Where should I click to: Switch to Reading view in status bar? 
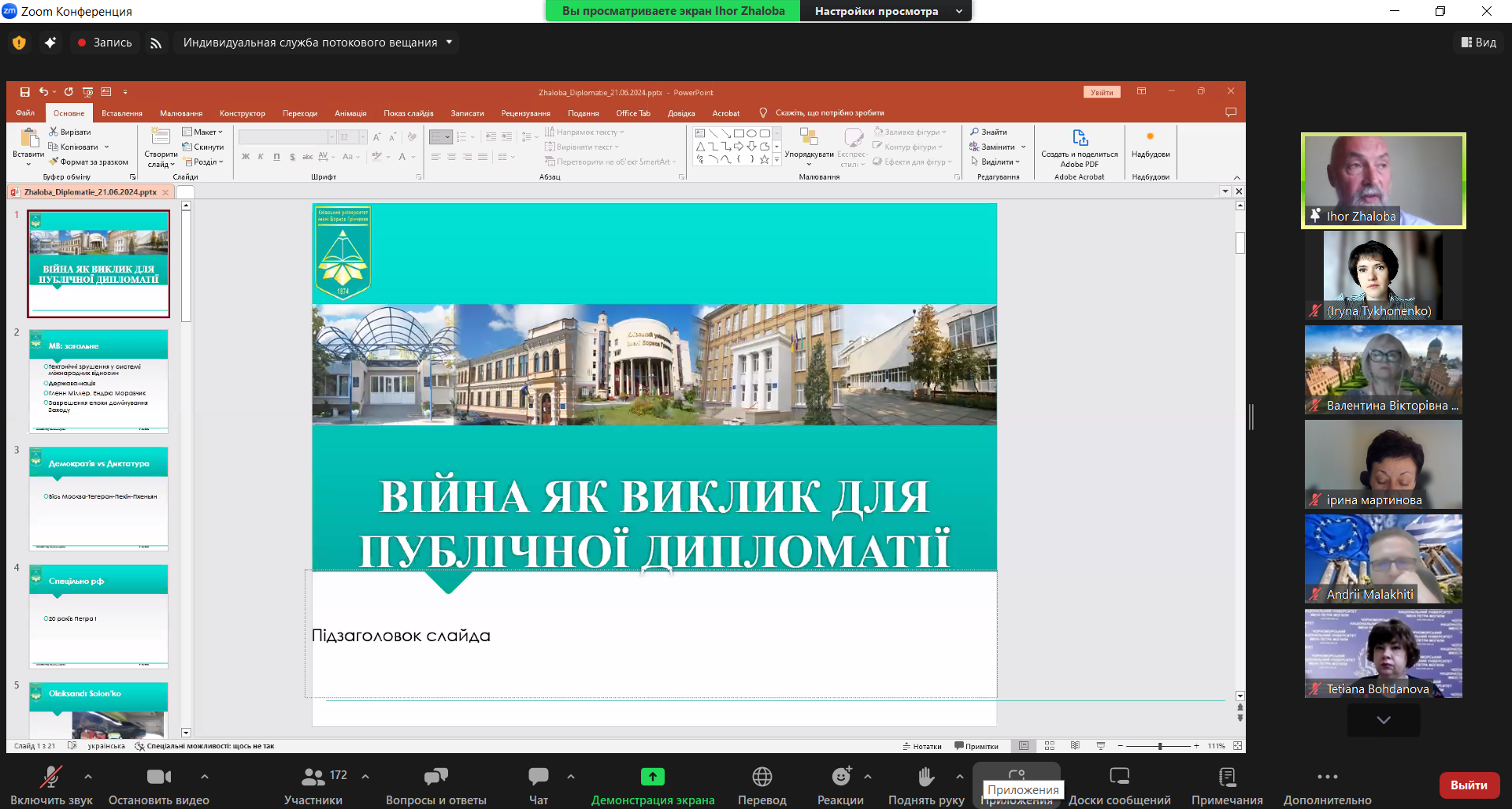(x=1075, y=745)
